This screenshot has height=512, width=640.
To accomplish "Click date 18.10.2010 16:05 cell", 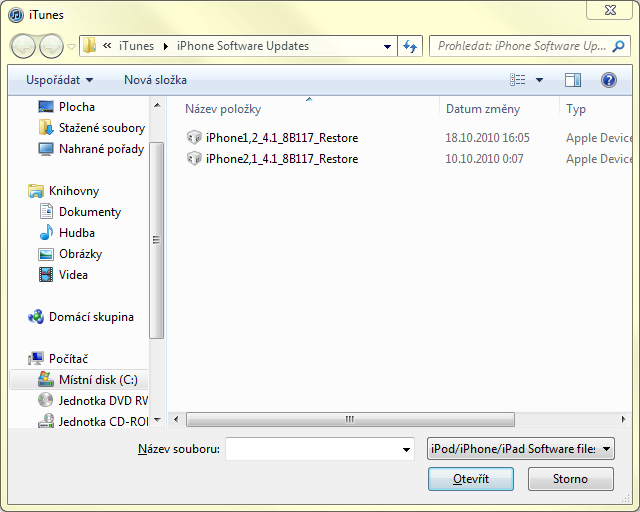I will click(487, 138).
